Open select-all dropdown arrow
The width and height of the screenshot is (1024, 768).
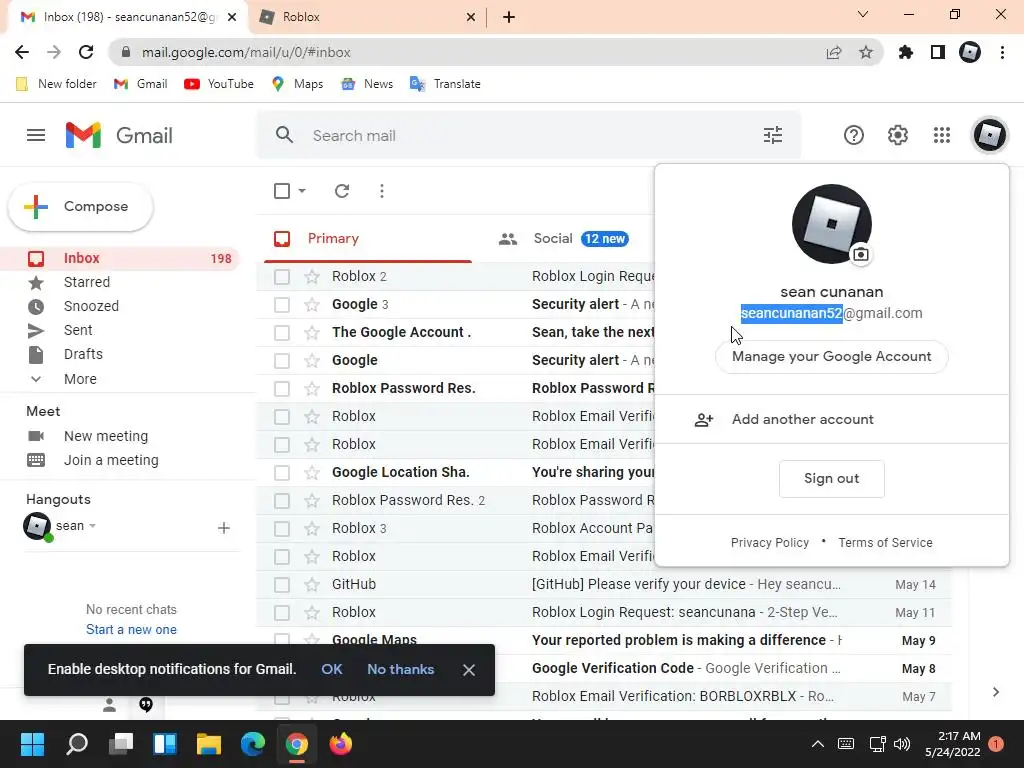(x=302, y=191)
